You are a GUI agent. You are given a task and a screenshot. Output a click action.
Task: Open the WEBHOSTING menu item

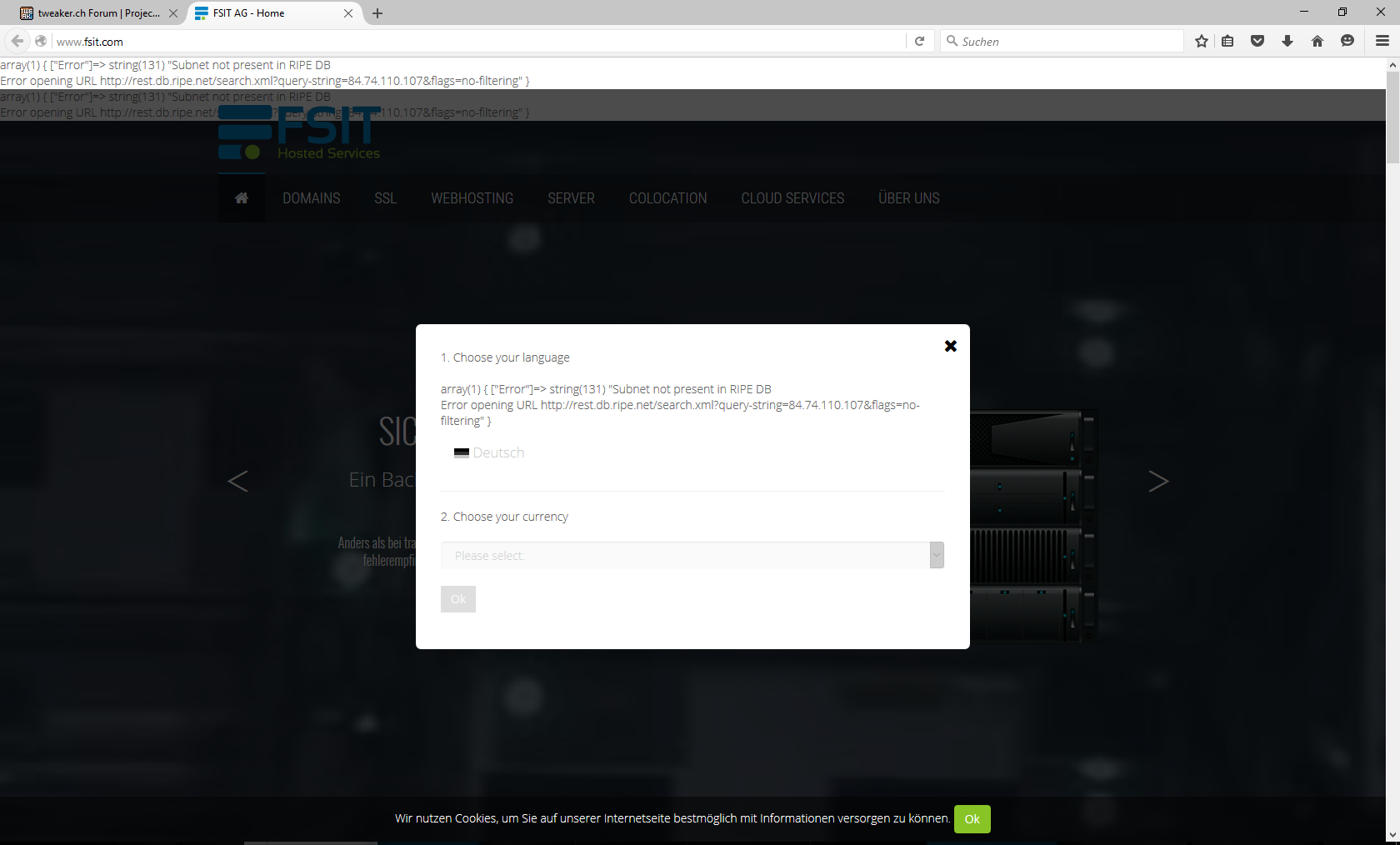pos(472,198)
